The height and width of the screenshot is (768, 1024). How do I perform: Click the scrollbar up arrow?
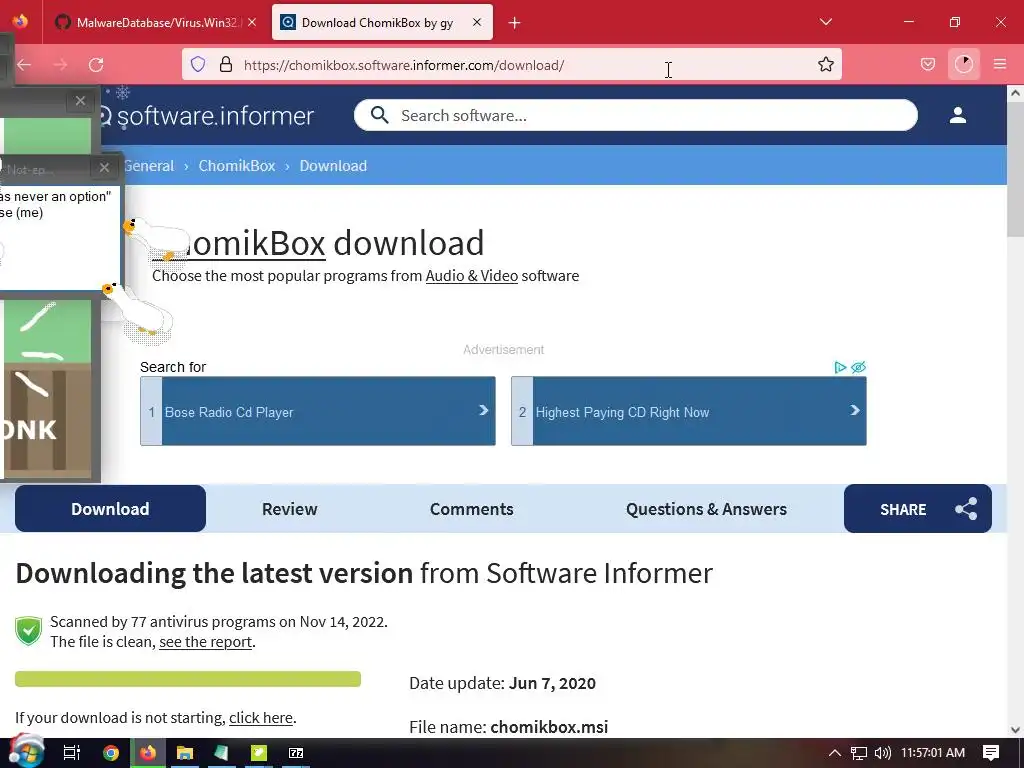pyautogui.click(x=1015, y=93)
